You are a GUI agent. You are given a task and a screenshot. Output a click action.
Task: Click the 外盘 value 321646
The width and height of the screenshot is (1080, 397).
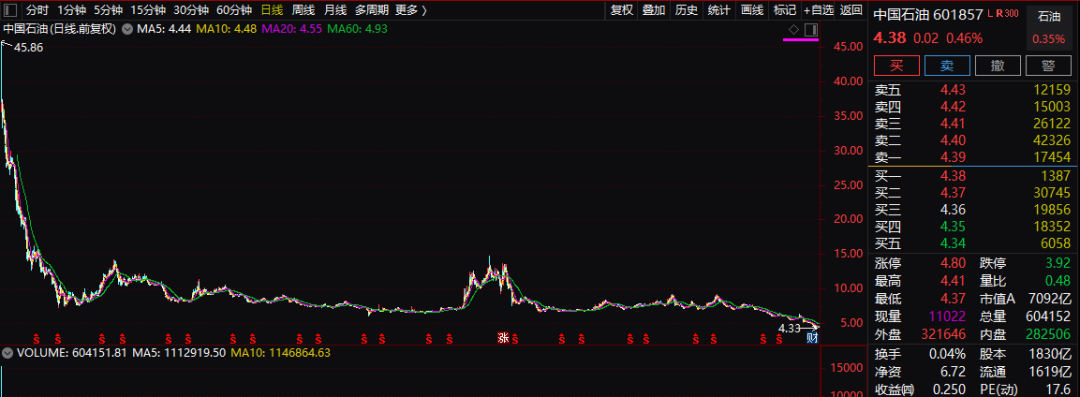pos(945,335)
